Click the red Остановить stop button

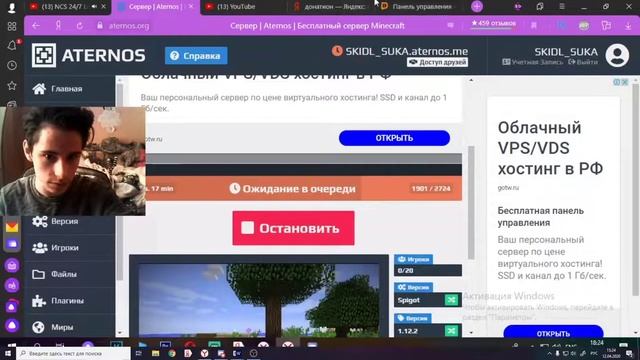click(293, 228)
